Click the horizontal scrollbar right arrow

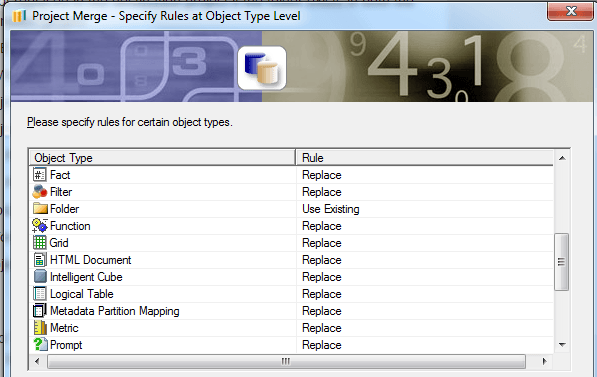(544, 361)
